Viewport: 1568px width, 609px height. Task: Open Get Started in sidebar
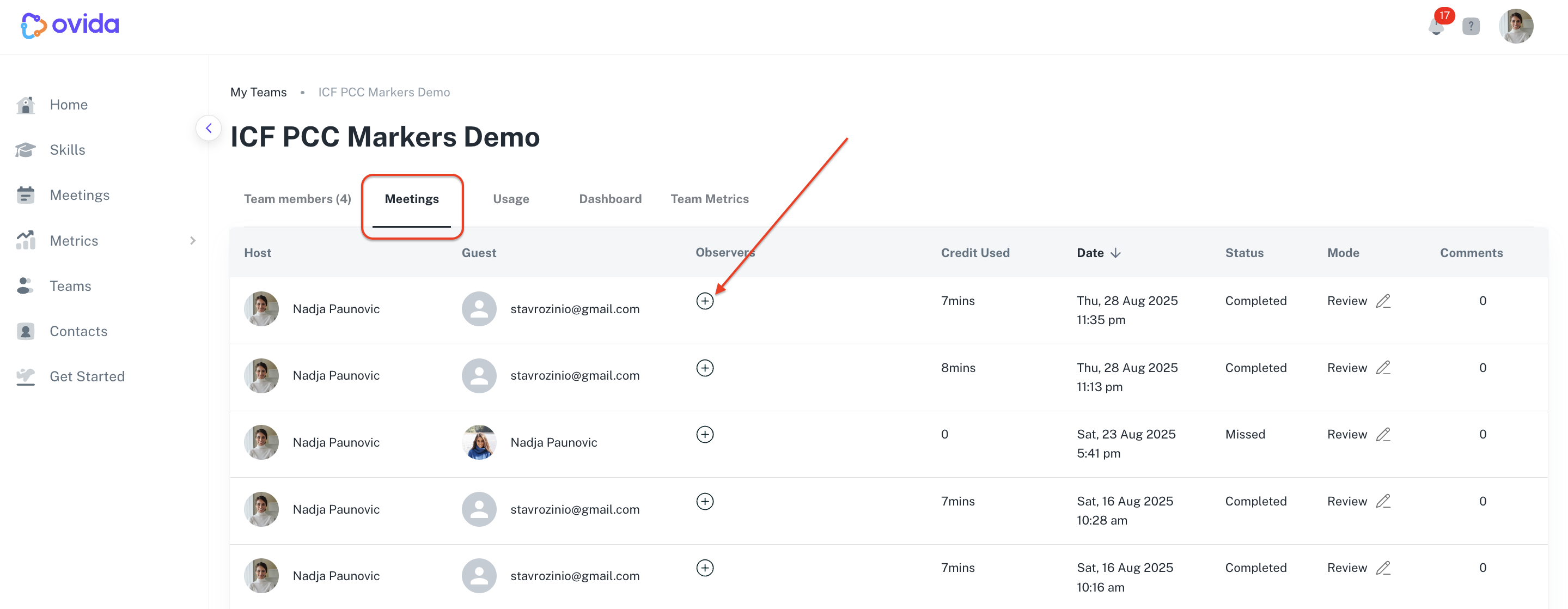(x=87, y=376)
